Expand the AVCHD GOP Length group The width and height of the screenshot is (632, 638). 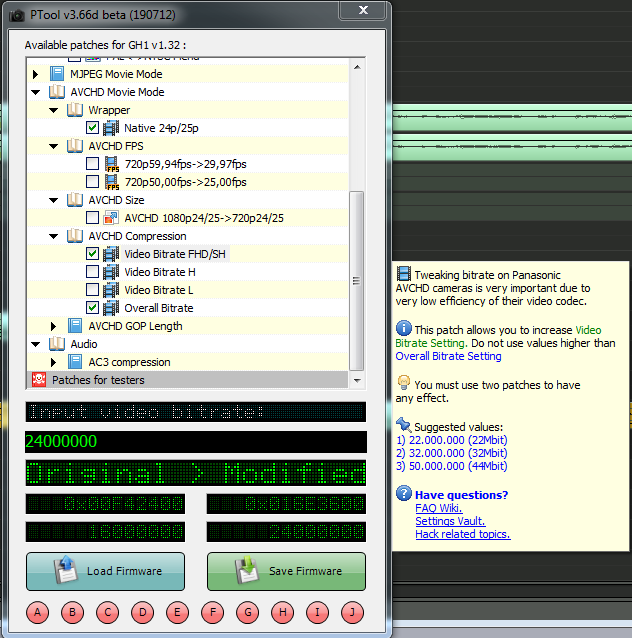pyautogui.click(x=53, y=326)
